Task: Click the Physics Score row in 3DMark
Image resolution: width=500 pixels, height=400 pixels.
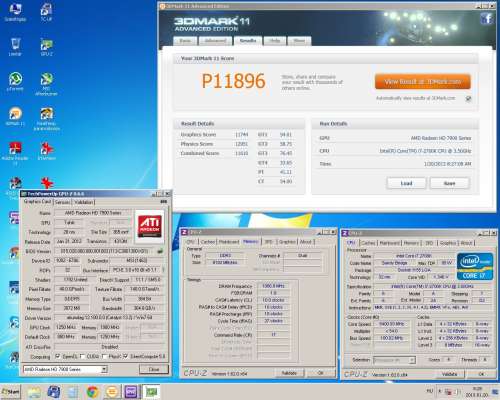Action: pos(214,144)
